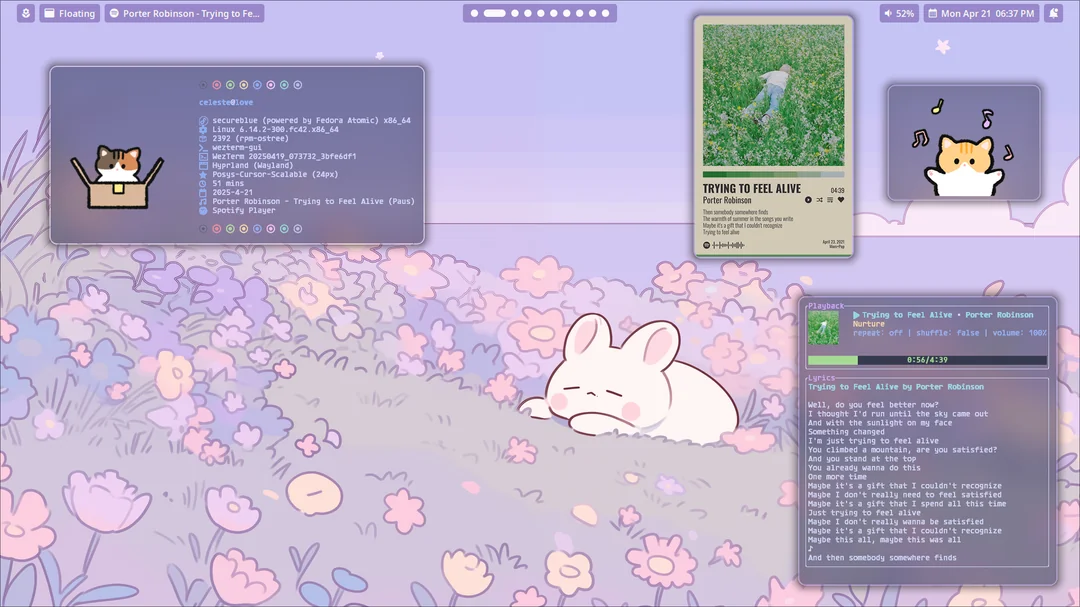Viewport: 1080px width, 607px height.
Task: Click the music note icon in the fetch output
Action: (203, 202)
